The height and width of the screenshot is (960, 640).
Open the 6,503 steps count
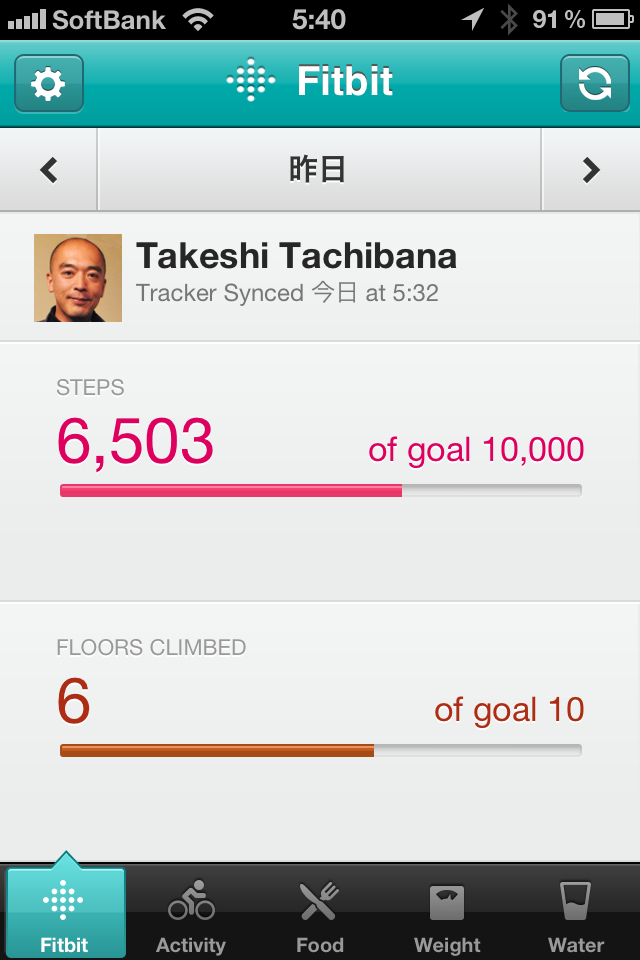click(135, 442)
